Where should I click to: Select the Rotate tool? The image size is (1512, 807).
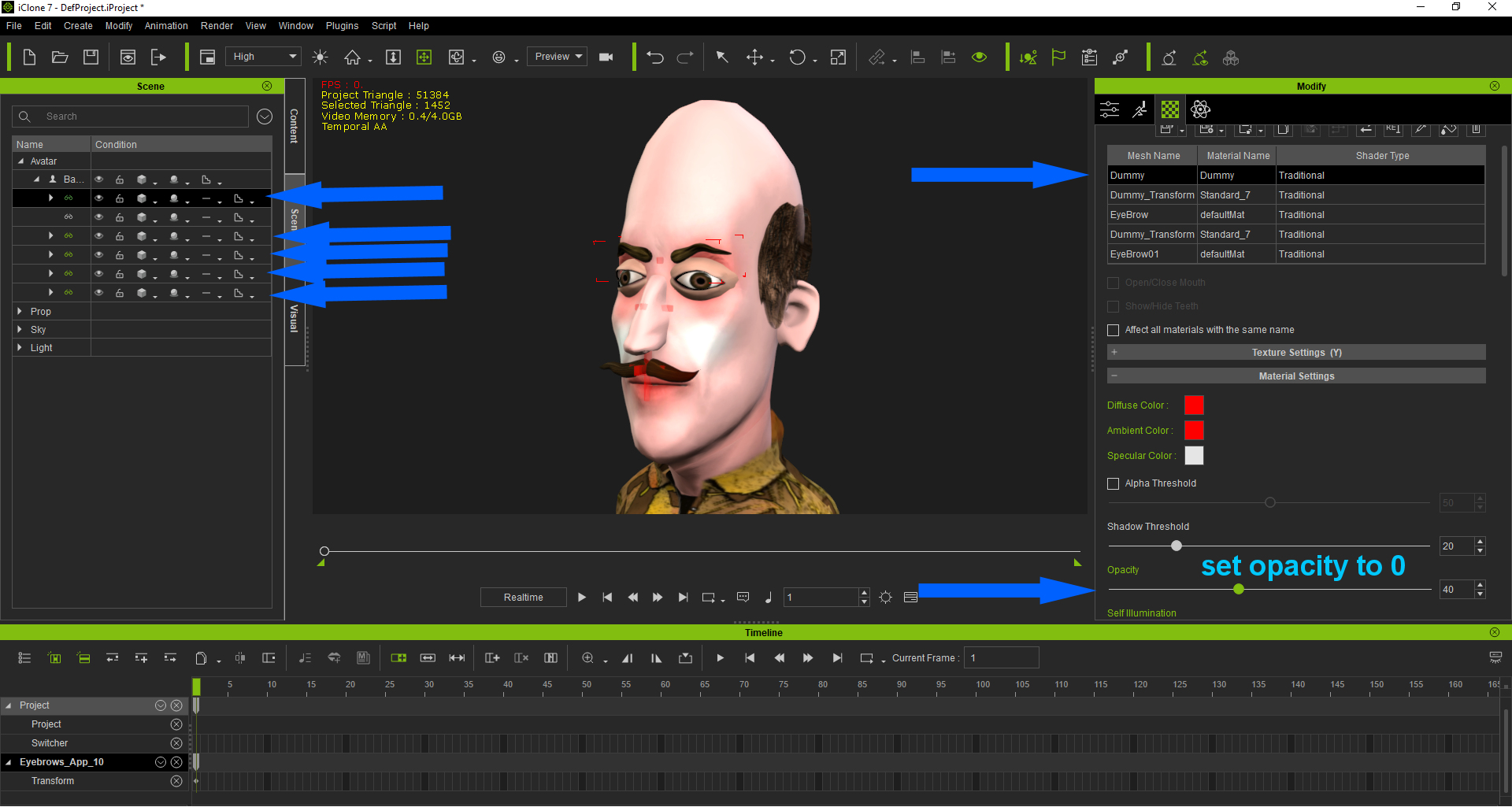coord(797,57)
